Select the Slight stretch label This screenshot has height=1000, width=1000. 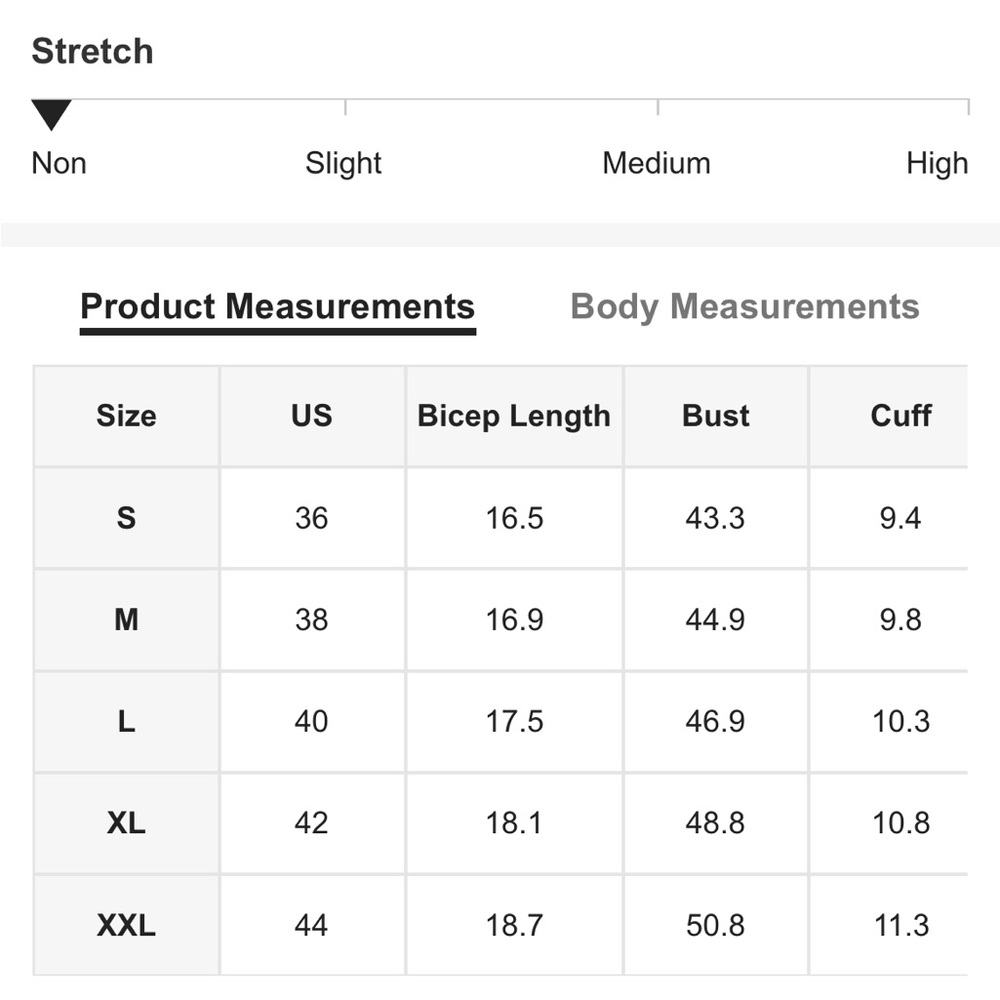pyautogui.click(x=343, y=163)
